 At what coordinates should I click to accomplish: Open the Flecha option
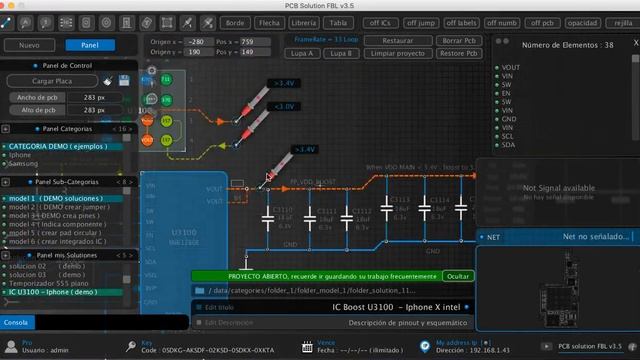coord(269,23)
